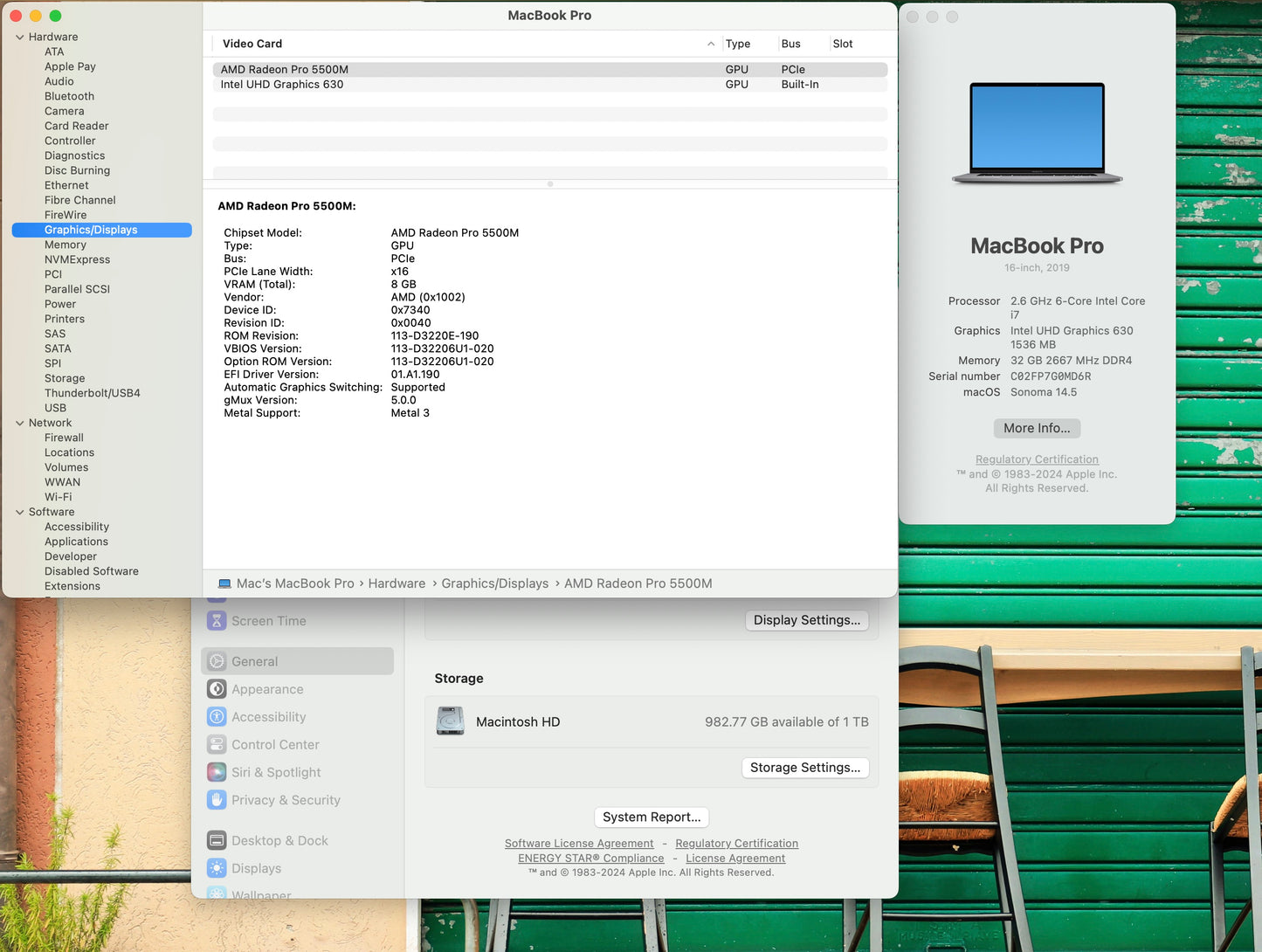Image resolution: width=1262 pixels, height=952 pixels.
Task: Open Screen Time settings
Action: pyautogui.click(x=268, y=621)
